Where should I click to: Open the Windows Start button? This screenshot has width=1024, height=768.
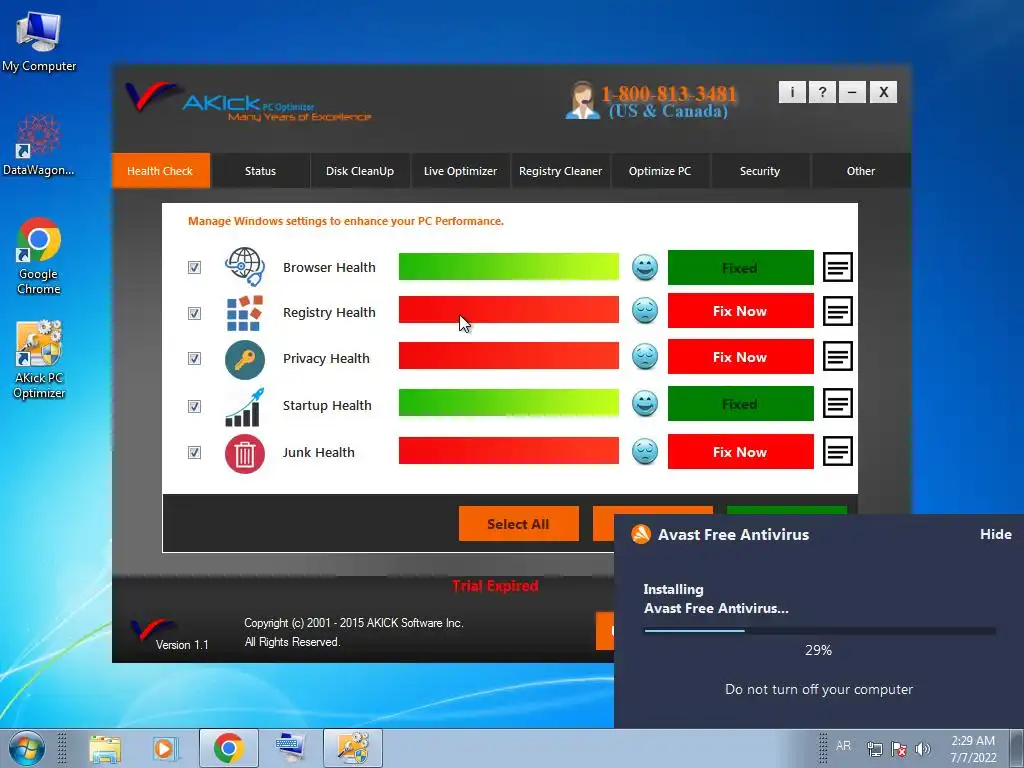(26, 748)
